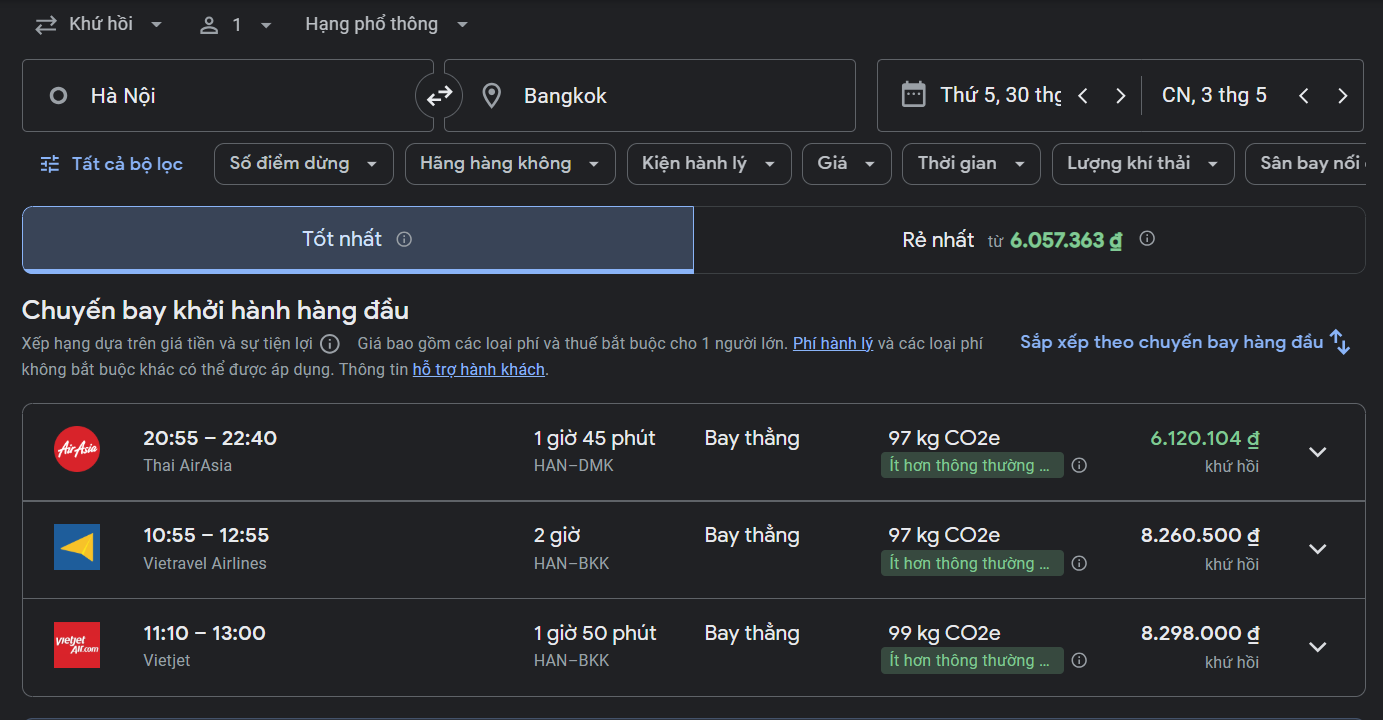Click the info icon beside Rẻ nhất price
The height and width of the screenshot is (720, 1383).
coord(1147,239)
